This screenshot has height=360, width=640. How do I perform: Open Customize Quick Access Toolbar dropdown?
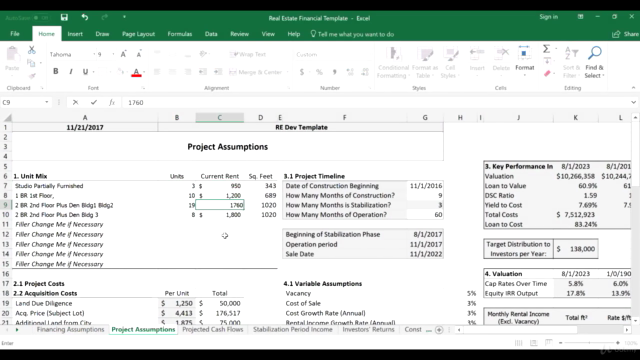(124, 17)
